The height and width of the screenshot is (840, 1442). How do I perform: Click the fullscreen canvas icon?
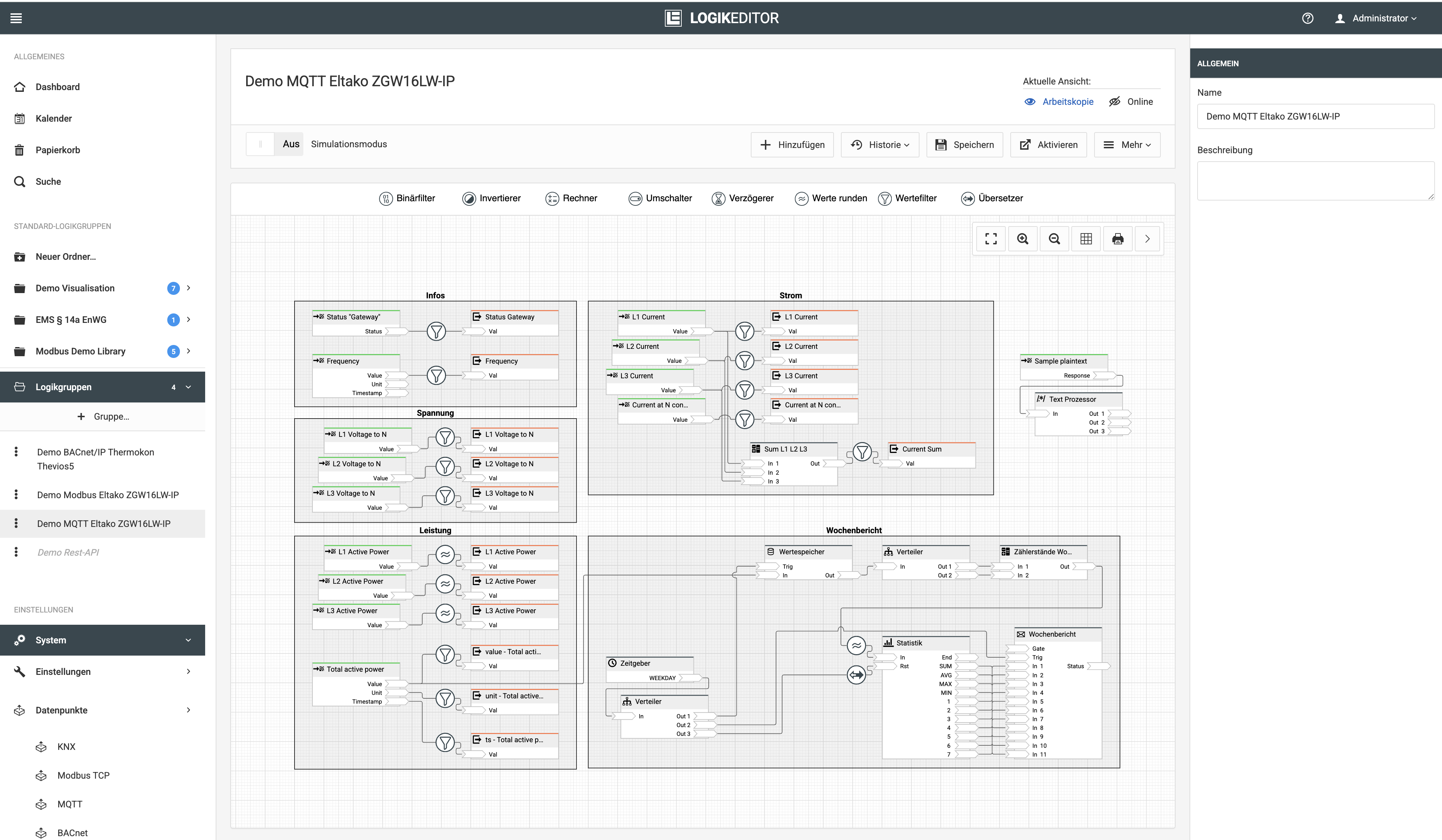991,239
